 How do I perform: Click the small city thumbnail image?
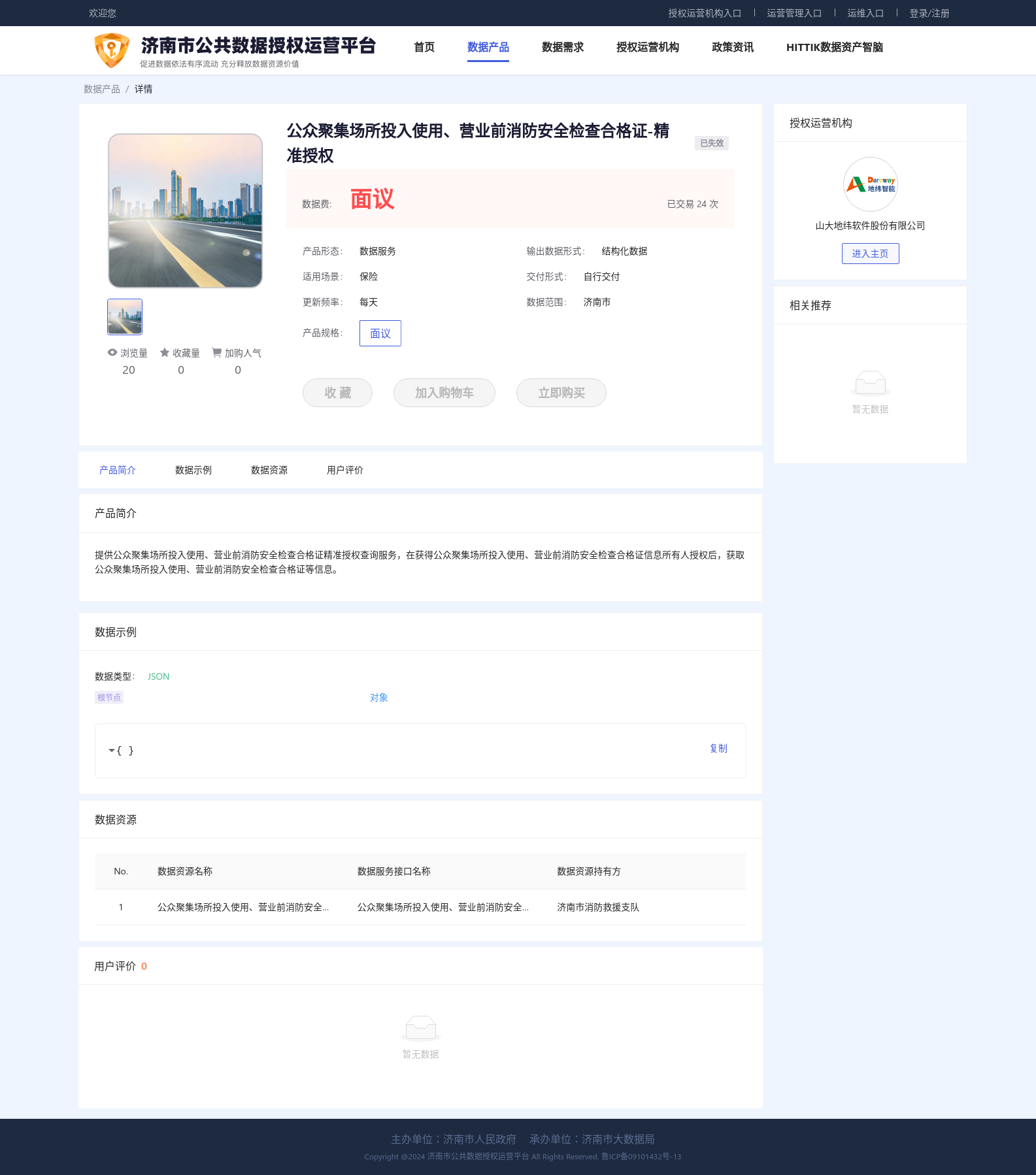pos(125,317)
